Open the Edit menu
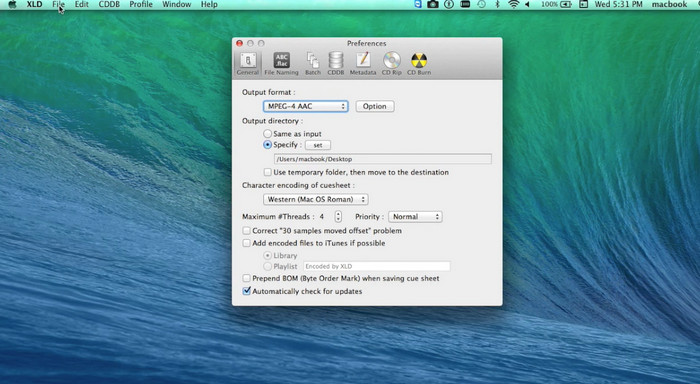This screenshot has width=700, height=384. point(81,4)
